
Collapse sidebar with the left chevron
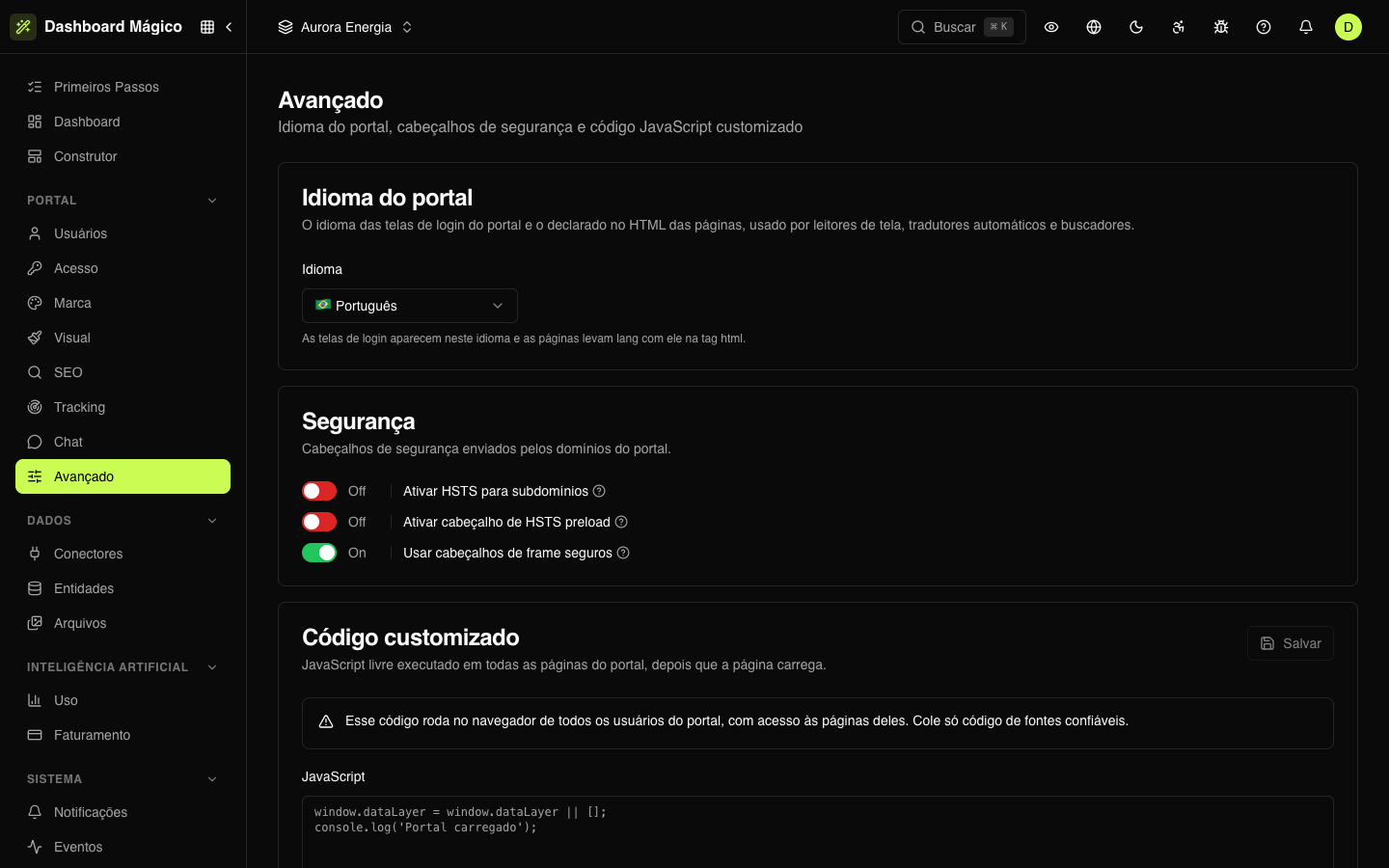click(229, 27)
